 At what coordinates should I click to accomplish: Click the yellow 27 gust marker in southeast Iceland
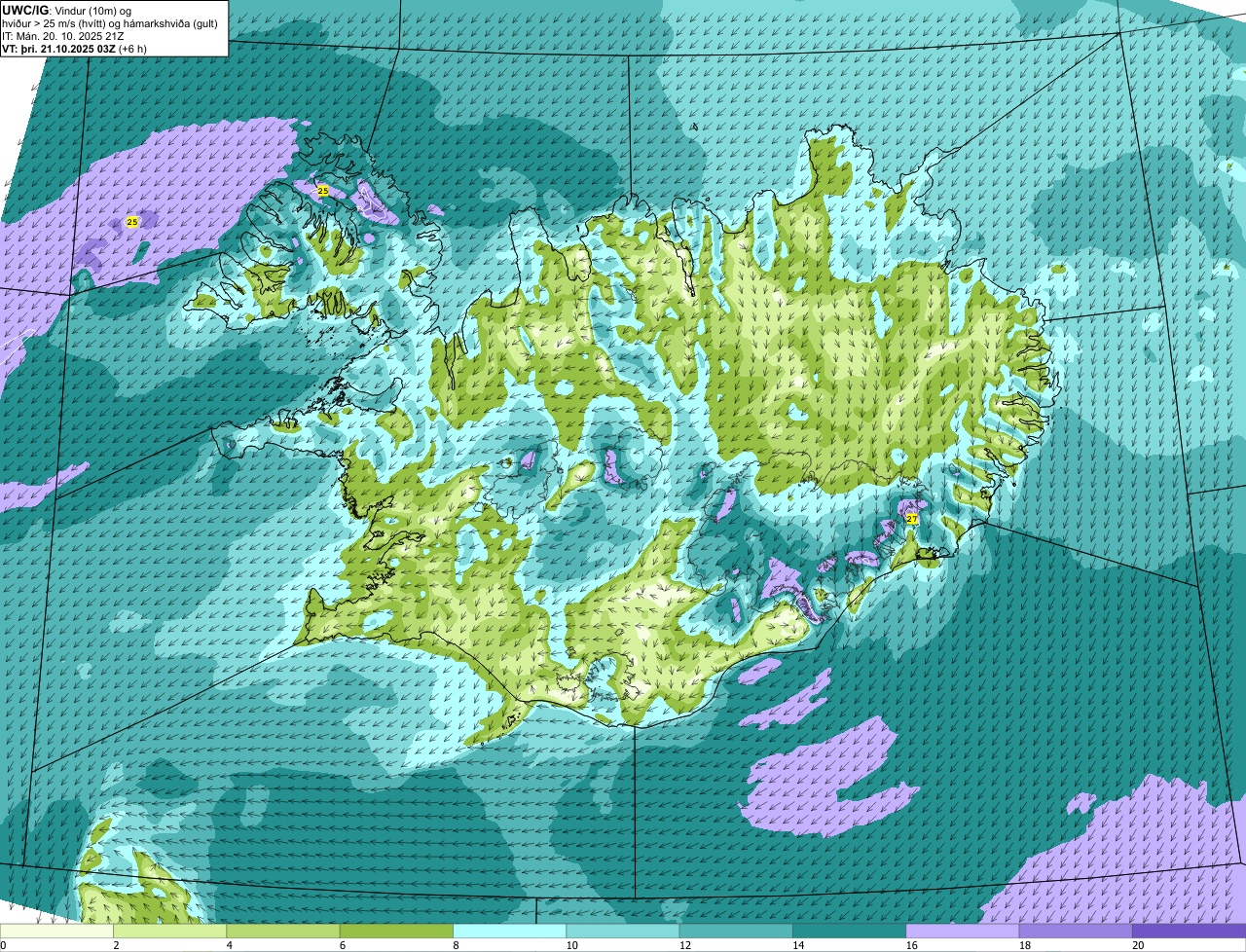tap(912, 519)
